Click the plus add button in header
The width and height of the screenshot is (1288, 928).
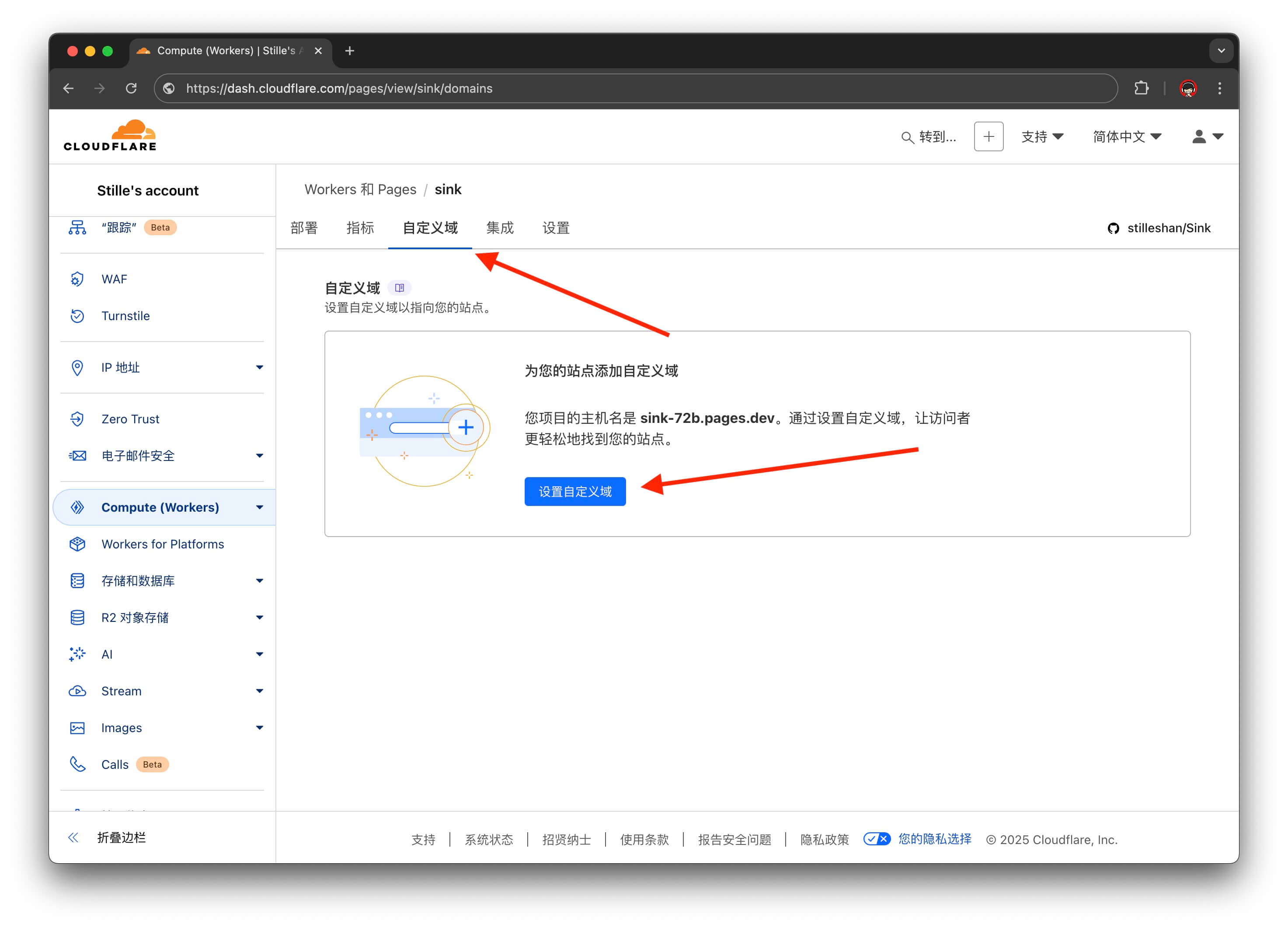tap(988, 136)
